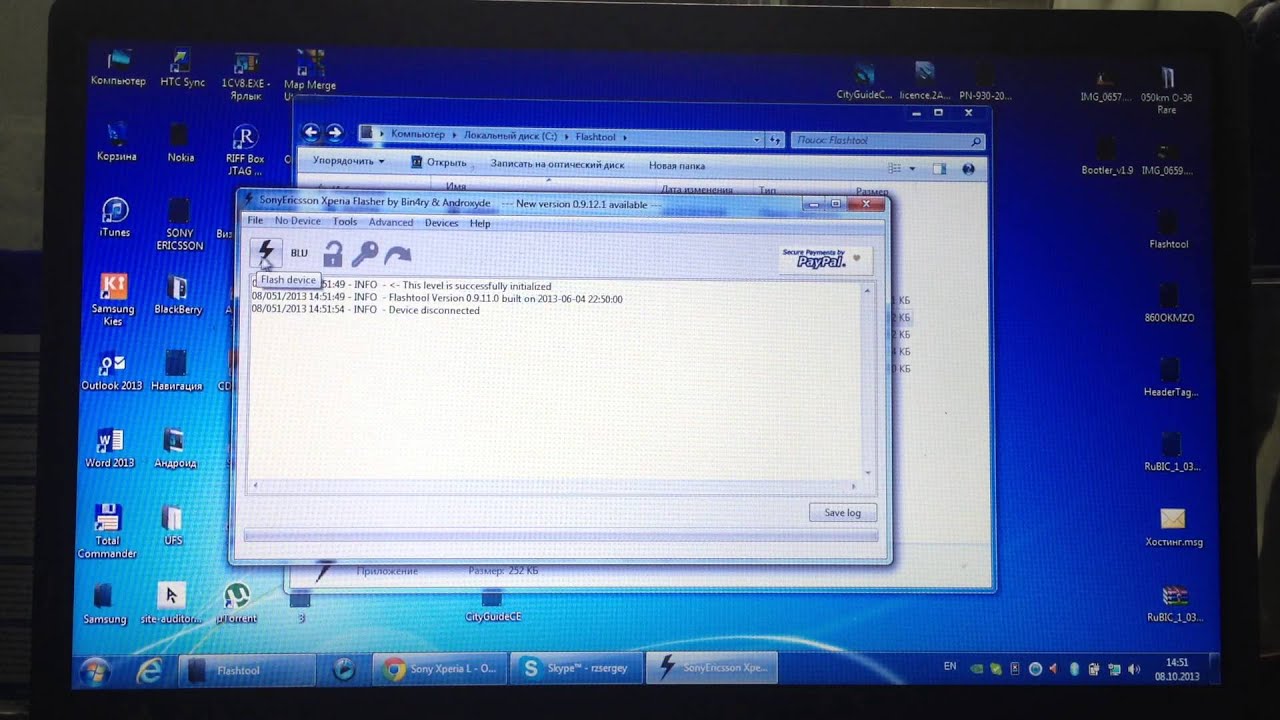Select the HTC Sync desktop icon

pyautogui.click(x=182, y=68)
